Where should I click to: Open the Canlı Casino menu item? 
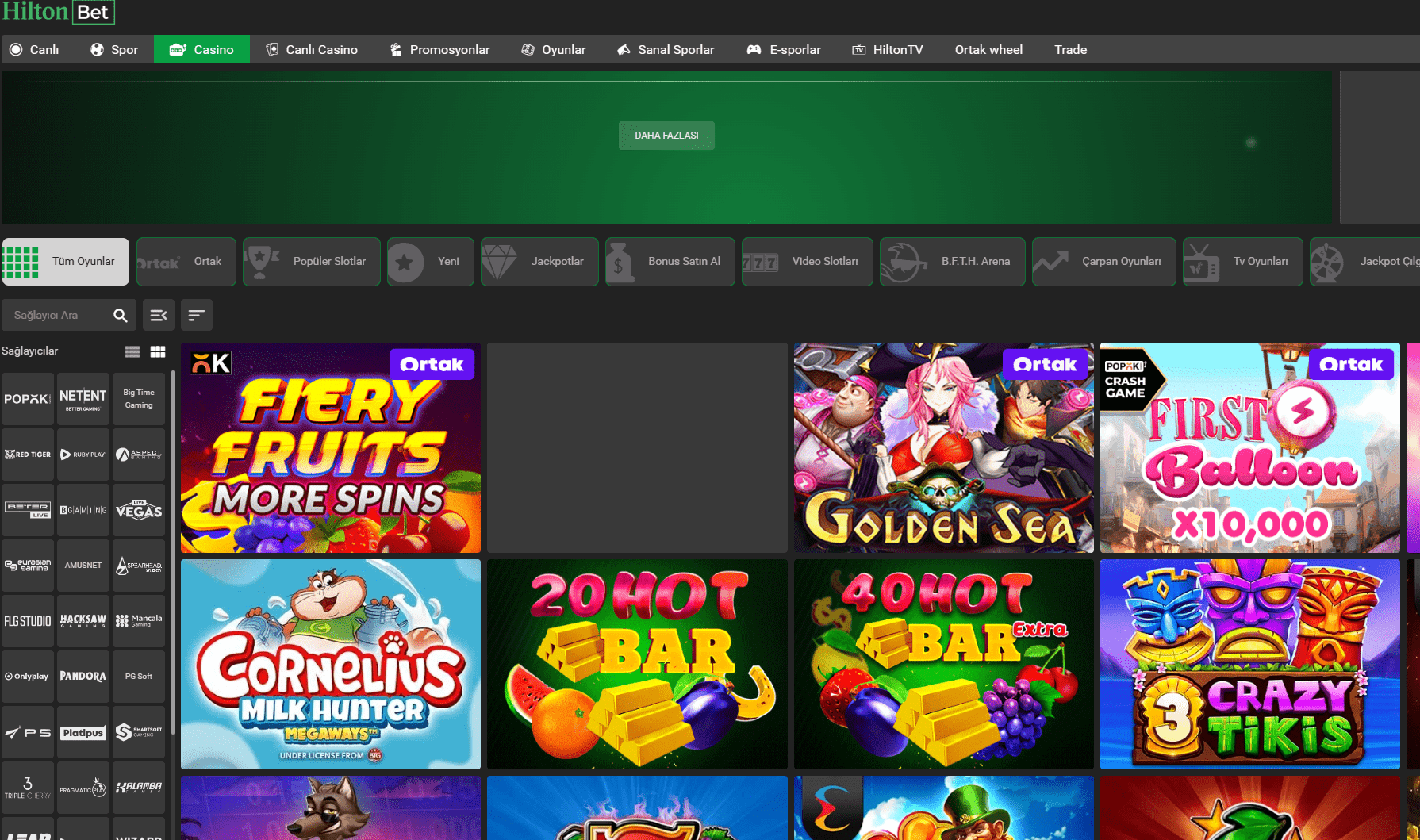[x=312, y=49]
